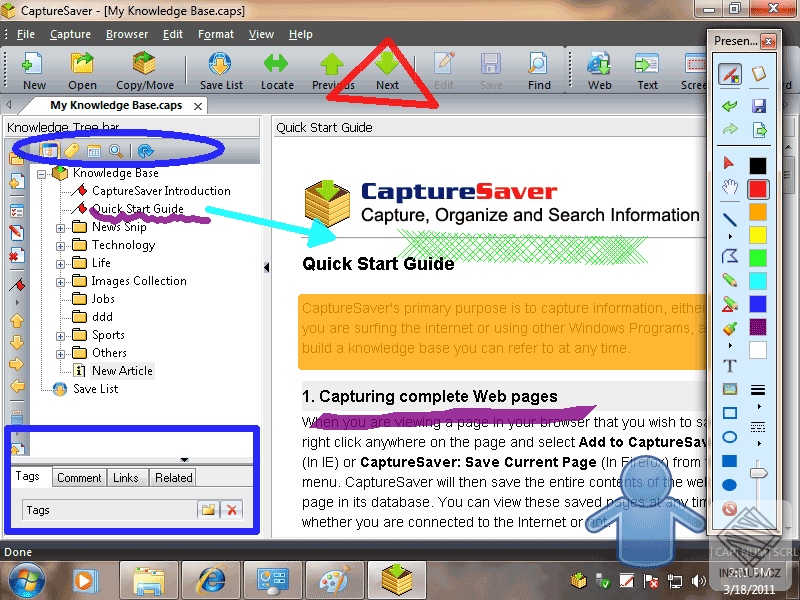
Task: Switch to the Links tab
Action: [126, 478]
